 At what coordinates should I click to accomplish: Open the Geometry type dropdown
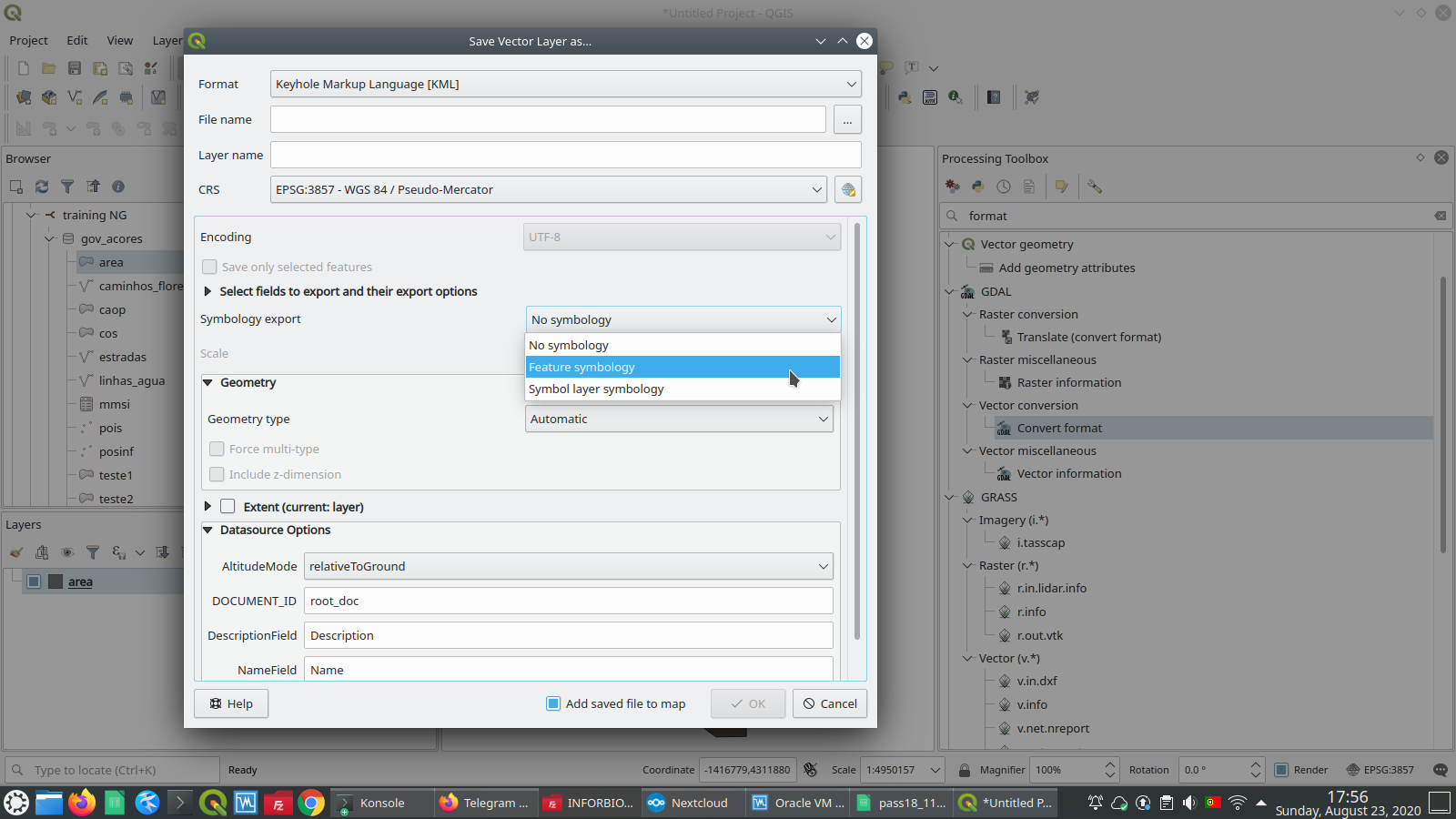pos(679,419)
